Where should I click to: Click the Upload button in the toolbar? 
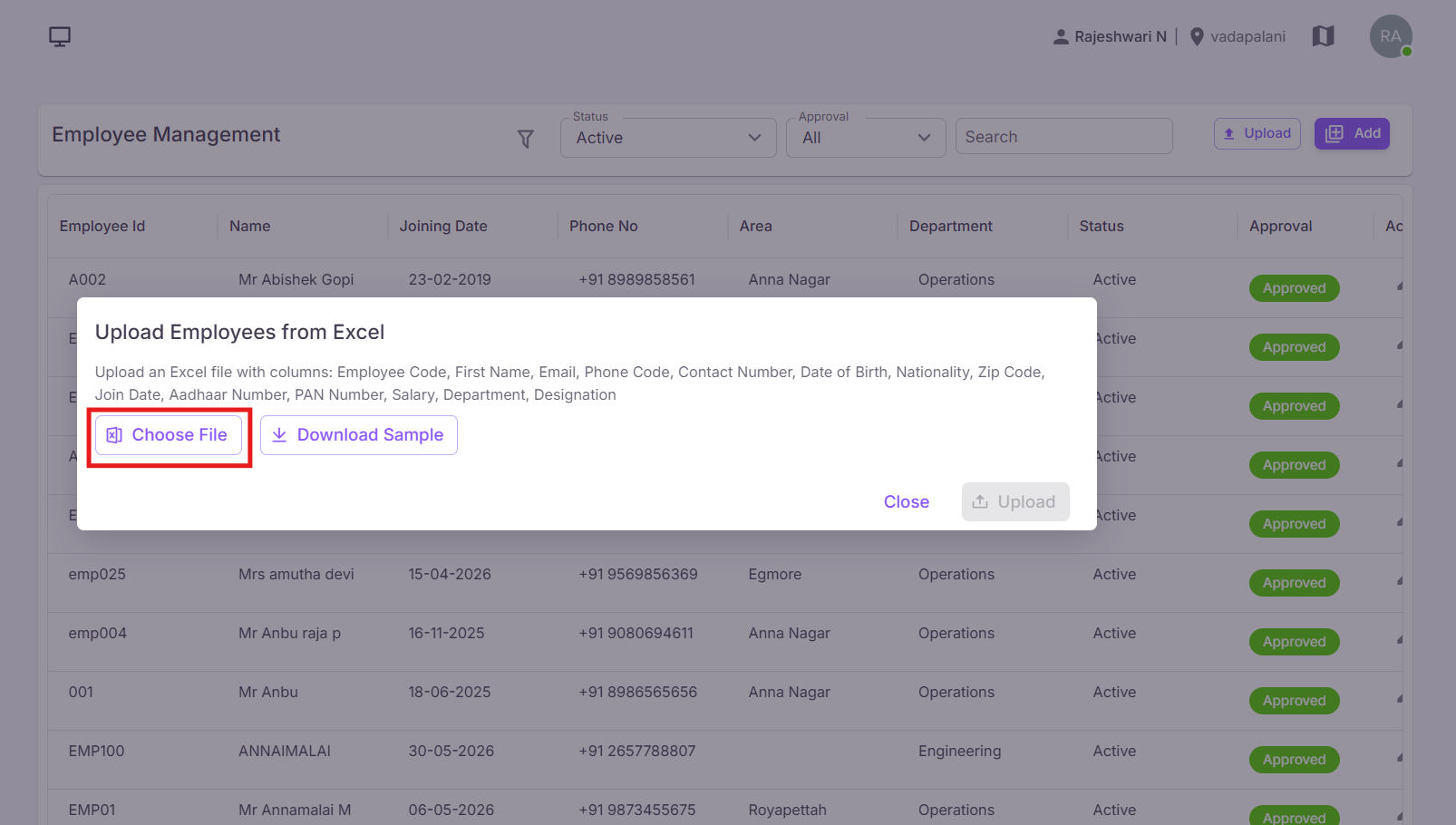tap(1257, 134)
